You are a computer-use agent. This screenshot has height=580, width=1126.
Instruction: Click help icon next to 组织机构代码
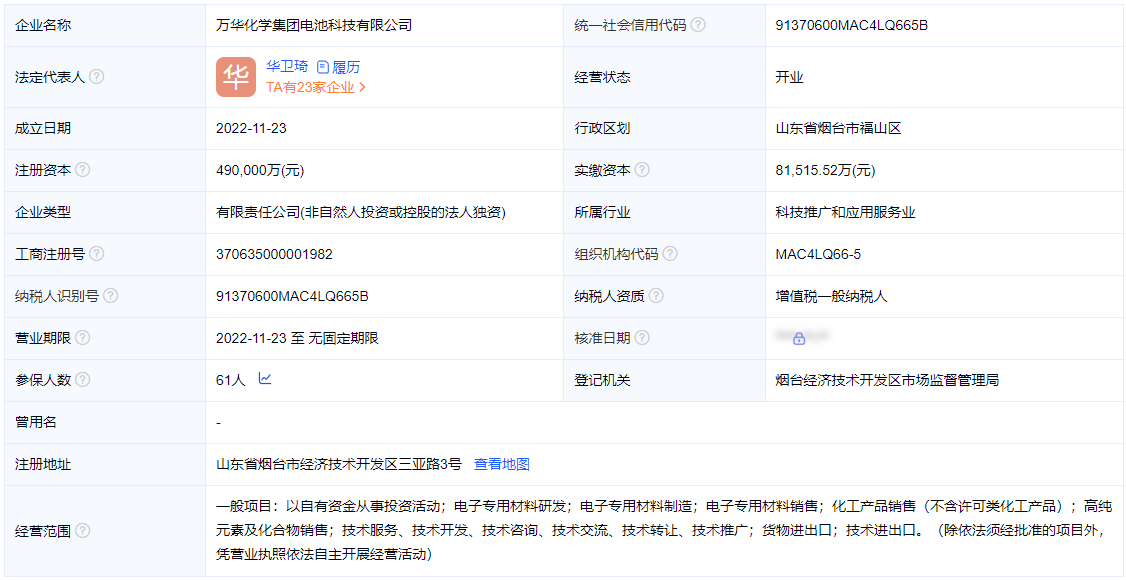coord(669,253)
